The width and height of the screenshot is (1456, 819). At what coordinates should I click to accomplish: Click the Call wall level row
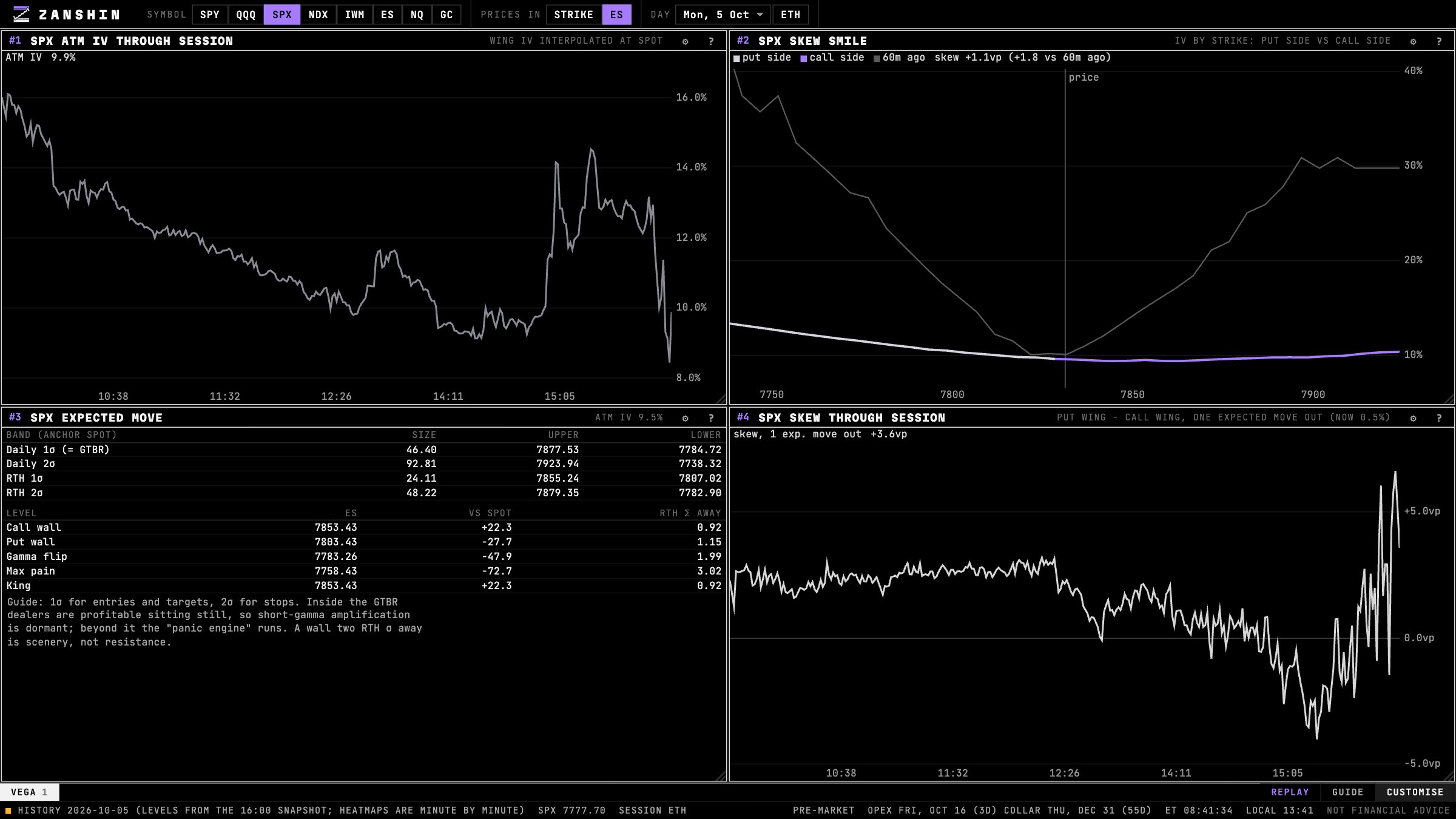click(364, 528)
